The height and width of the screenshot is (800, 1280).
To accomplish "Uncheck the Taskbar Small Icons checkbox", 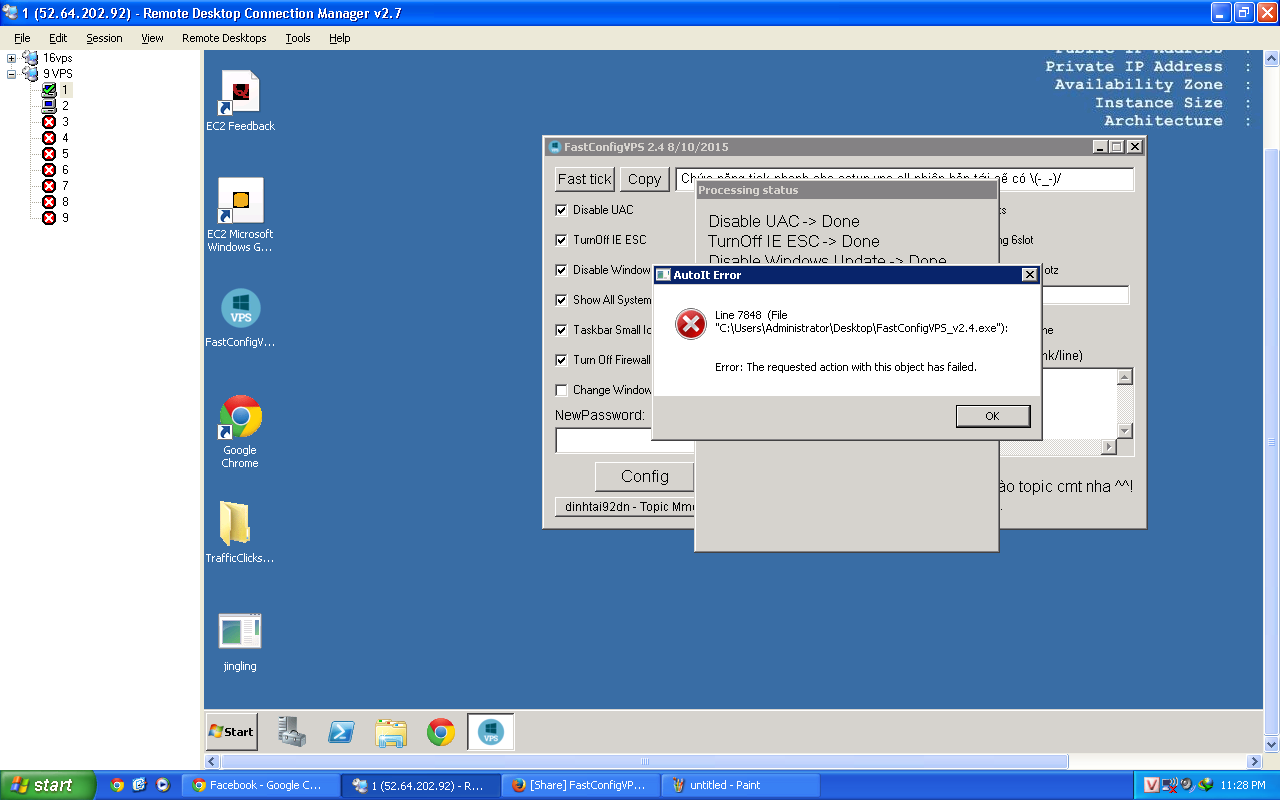I will coord(562,330).
